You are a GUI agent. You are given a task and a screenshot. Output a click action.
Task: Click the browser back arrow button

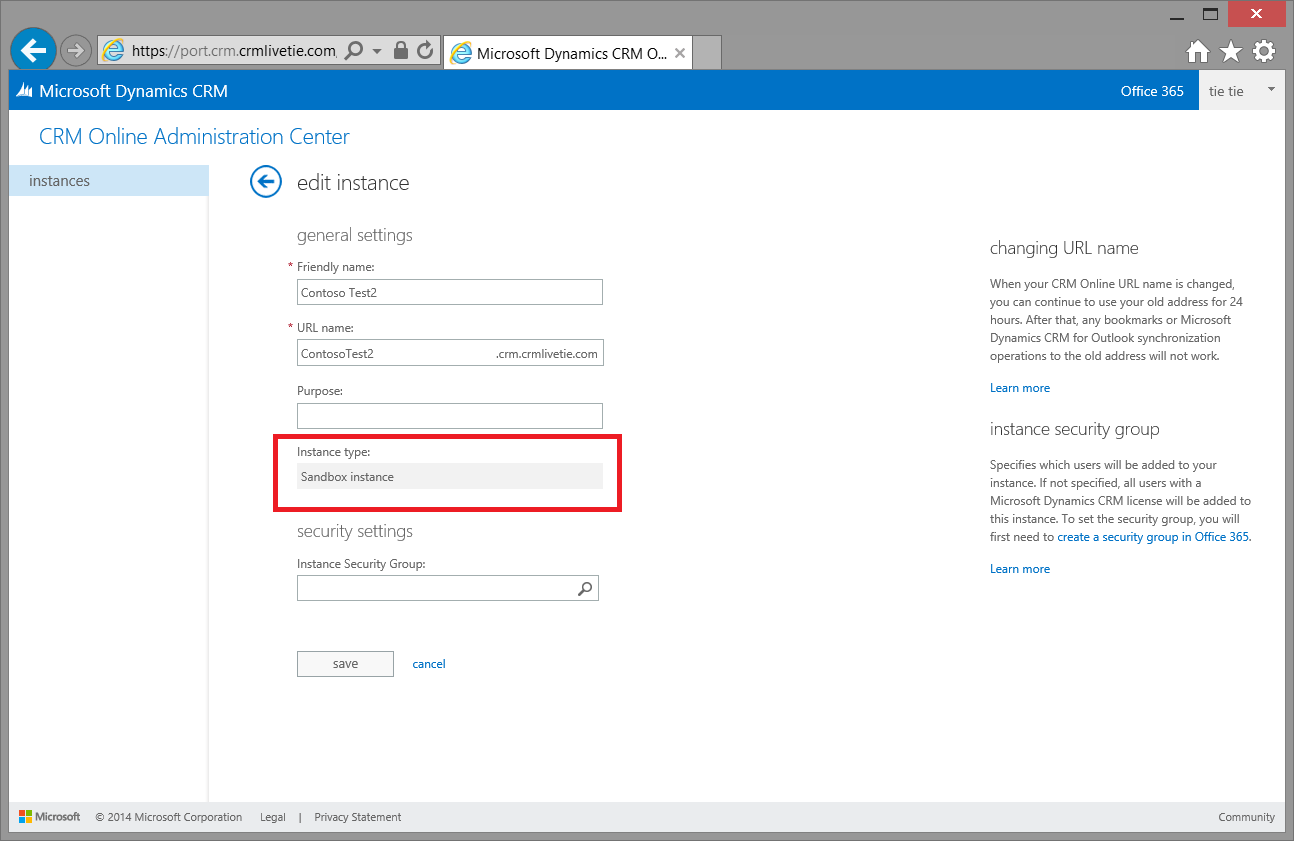(x=34, y=50)
